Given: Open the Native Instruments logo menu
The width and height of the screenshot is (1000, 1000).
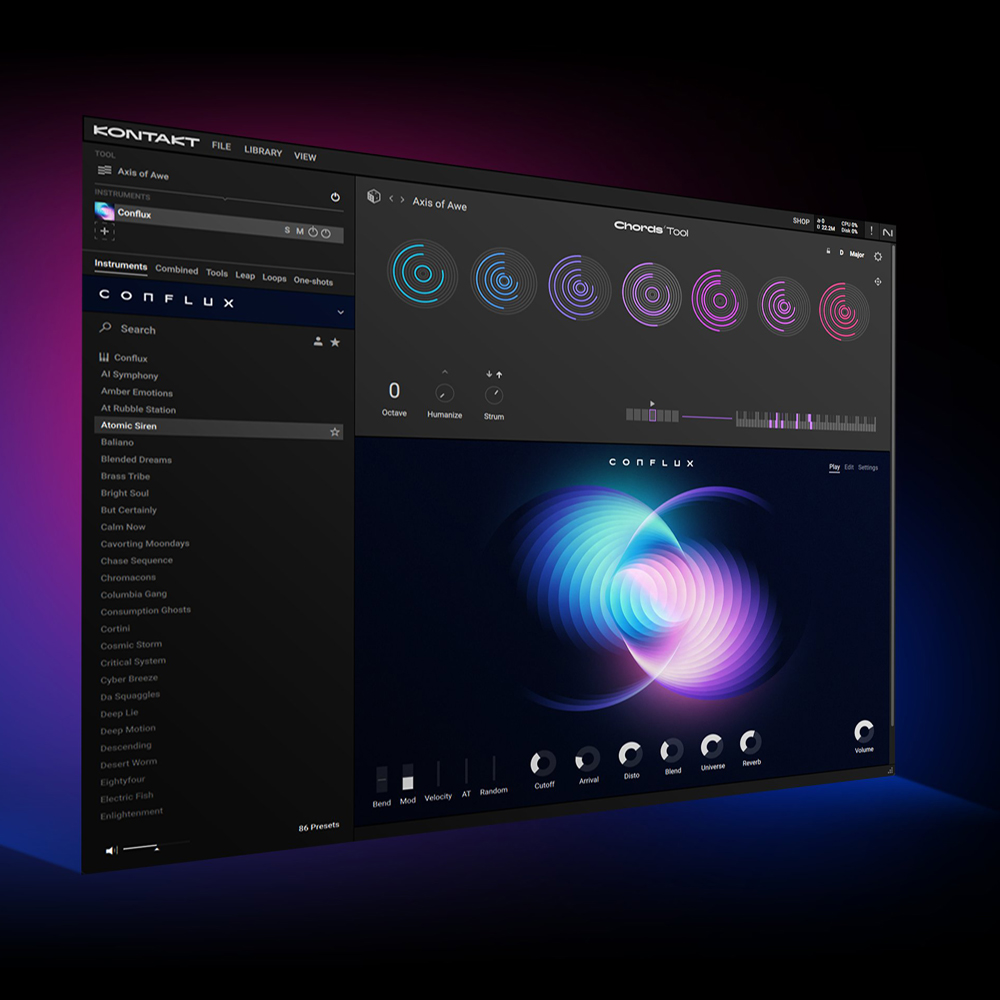Looking at the screenshot, I should click(887, 233).
